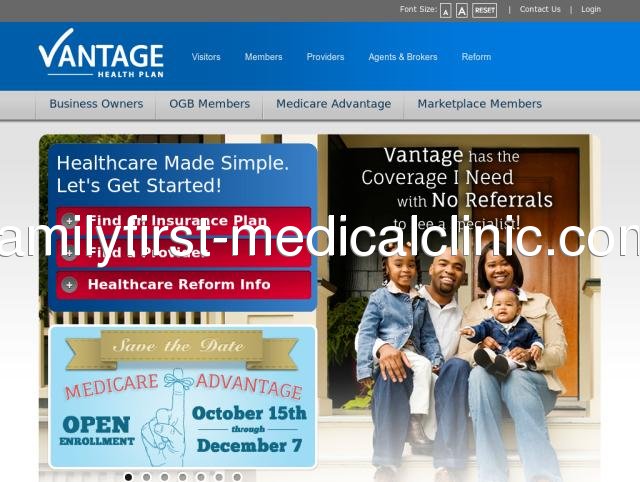This screenshot has height=482, width=640.
Task: Open the Medicare Advantage tab
Action: (333, 104)
